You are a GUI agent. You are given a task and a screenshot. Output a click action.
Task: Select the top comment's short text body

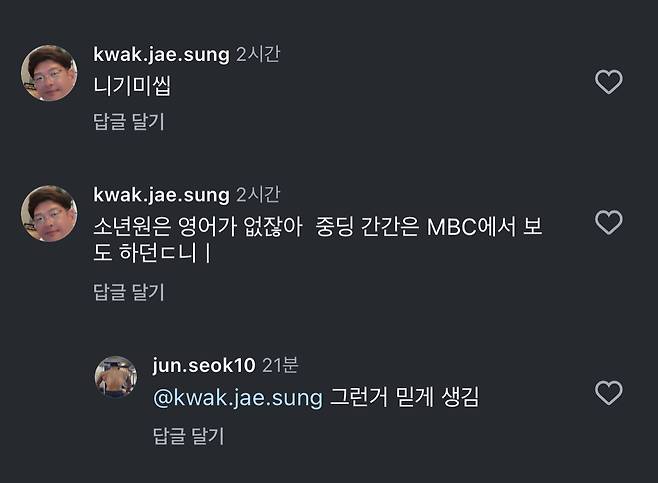[132, 86]
